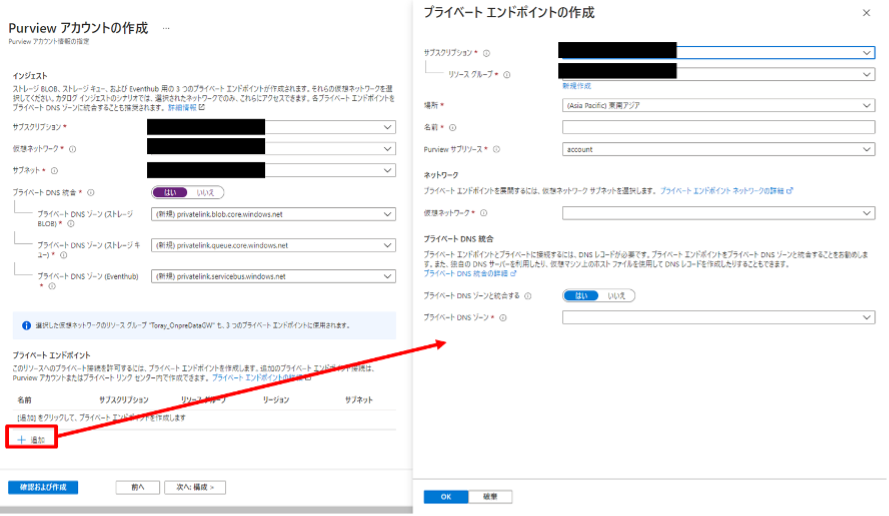Image resolution: width=889 pixels, height=516 pixels.
Task: Open リソース グループ dropdown in endpoint pane
Action: point(717,74)
